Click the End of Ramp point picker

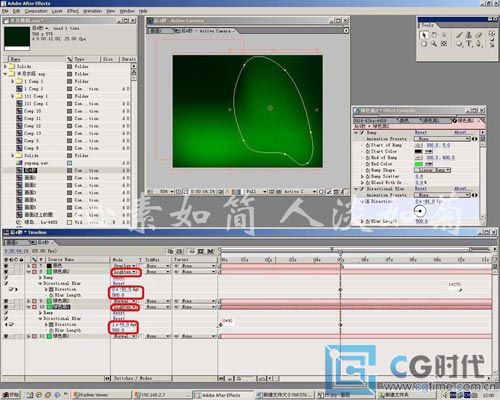(x=418, y=158)
